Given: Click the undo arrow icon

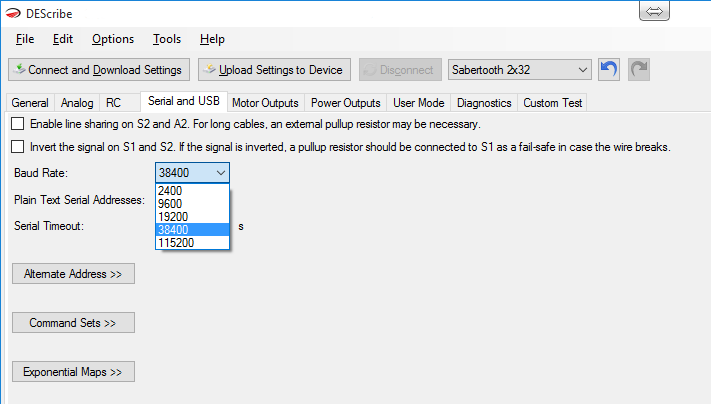Looking at the screenshot, I should [609, 69].
